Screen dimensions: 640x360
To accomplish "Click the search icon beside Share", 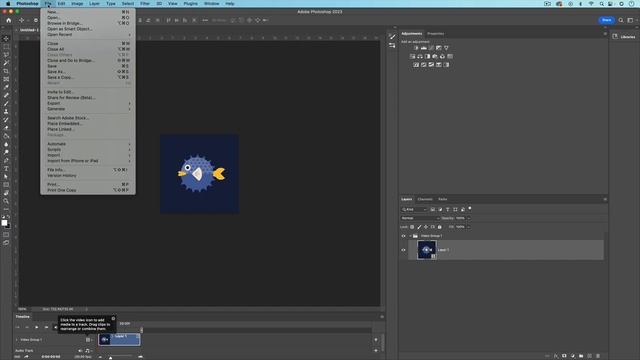I will click(x=621, y=20).
